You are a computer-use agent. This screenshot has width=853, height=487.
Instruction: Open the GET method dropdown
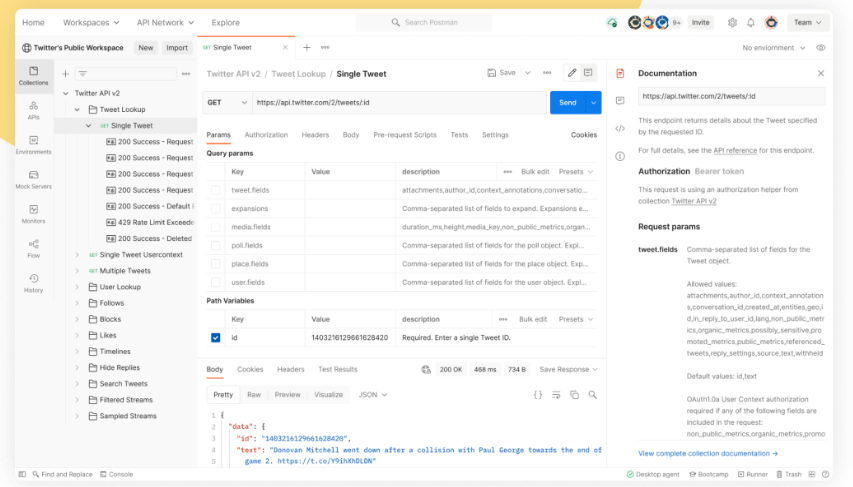tap(227, 102)
